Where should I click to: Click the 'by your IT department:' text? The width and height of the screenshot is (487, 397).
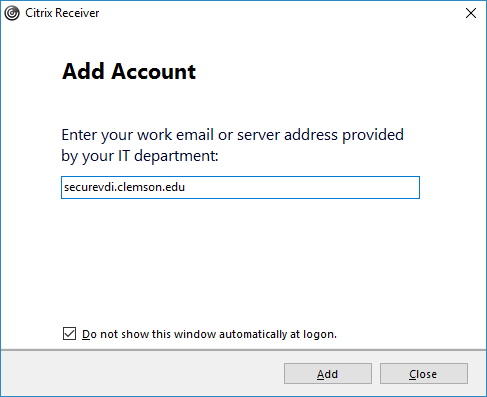coord(140,156)
